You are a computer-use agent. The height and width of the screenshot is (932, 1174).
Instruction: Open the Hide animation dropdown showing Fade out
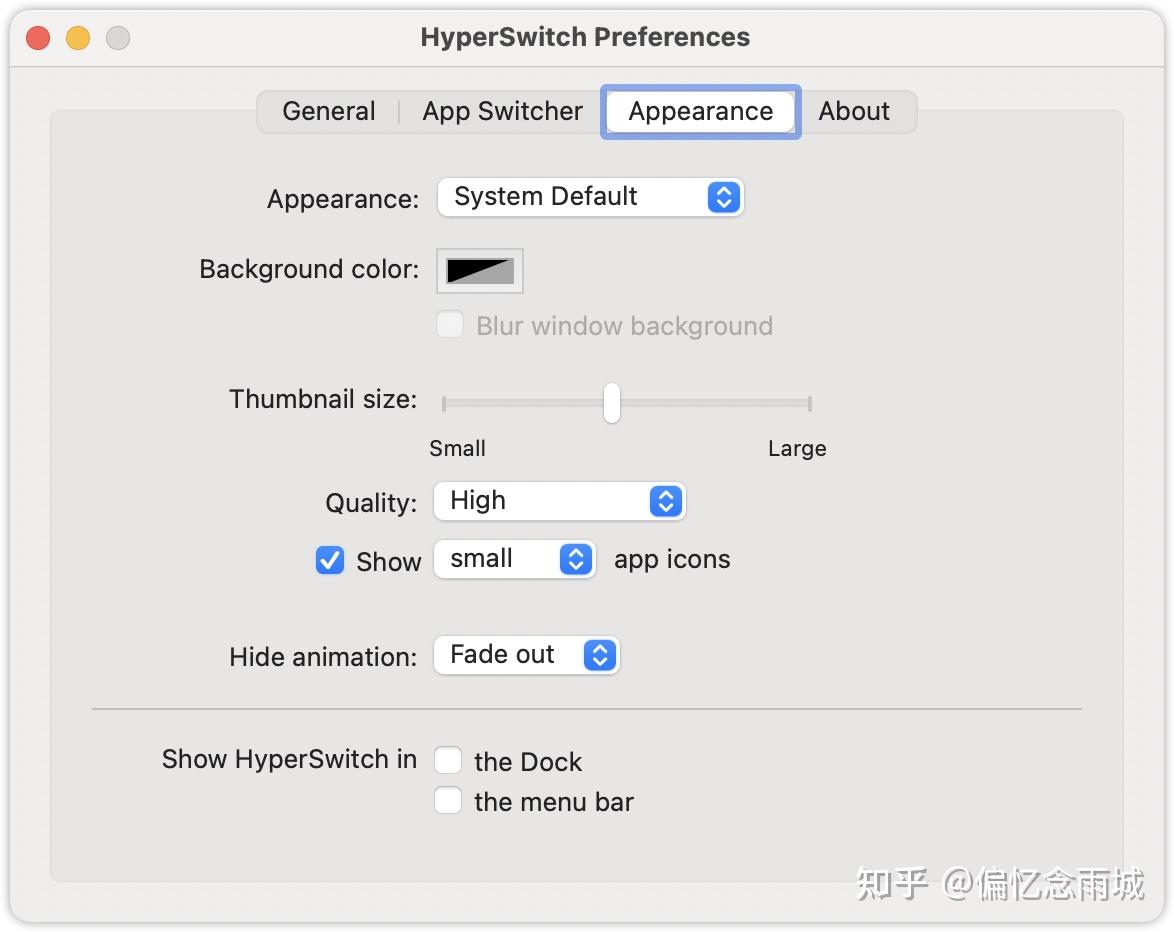tap(526, 655)
